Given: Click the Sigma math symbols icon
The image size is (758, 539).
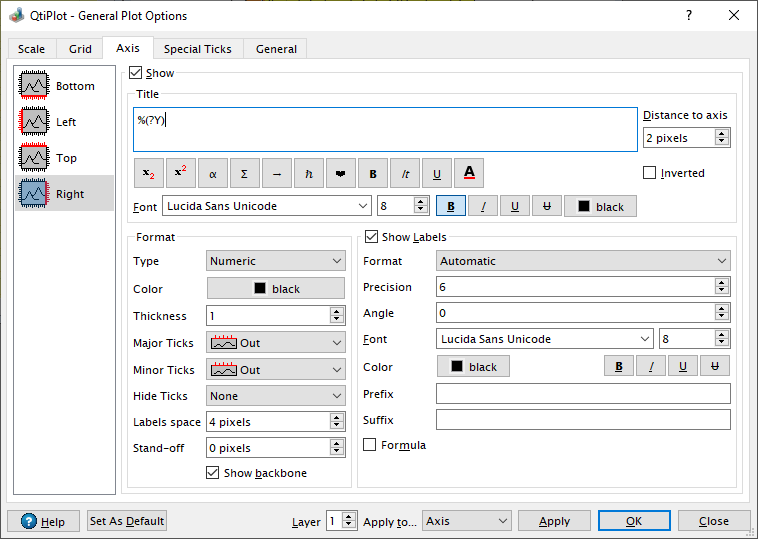Looking at the screenshot, I should point(245,173).
